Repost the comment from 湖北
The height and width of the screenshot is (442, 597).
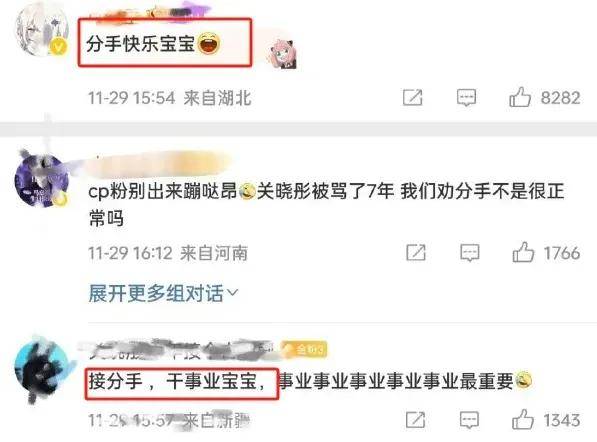tap(413, 97)
